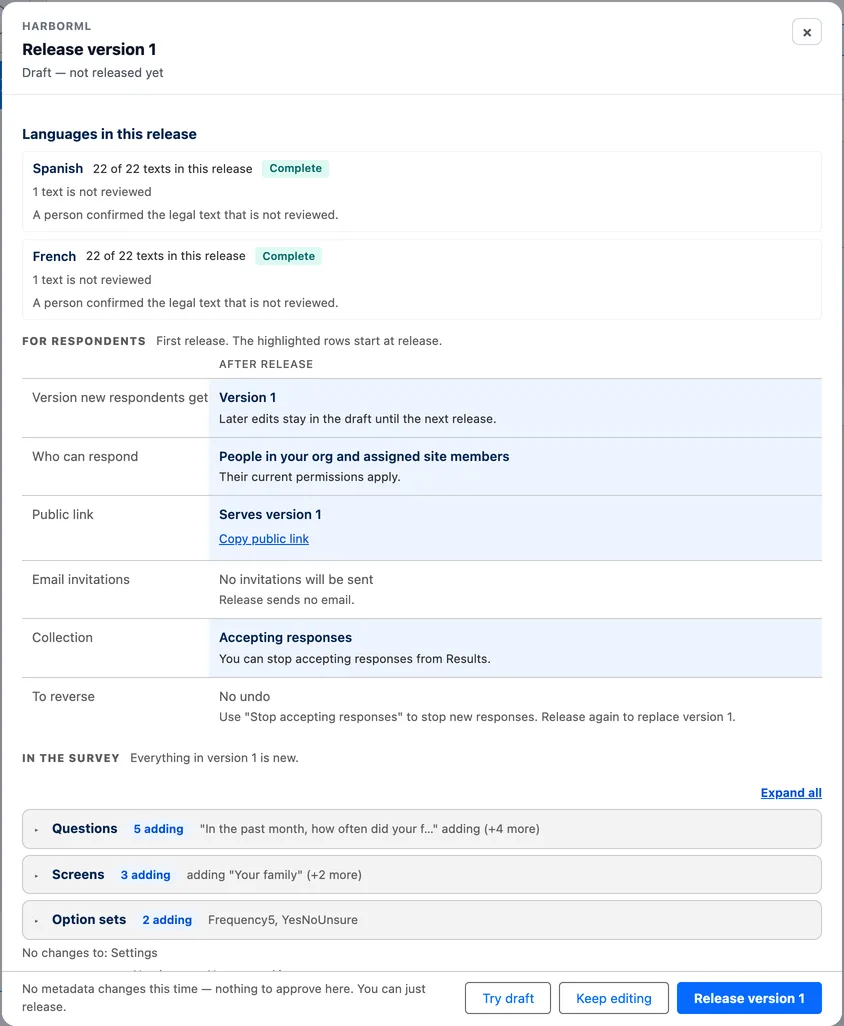Click the '3 adding' count in Screens
The image size is (844, 1026).
pos(145,875)
